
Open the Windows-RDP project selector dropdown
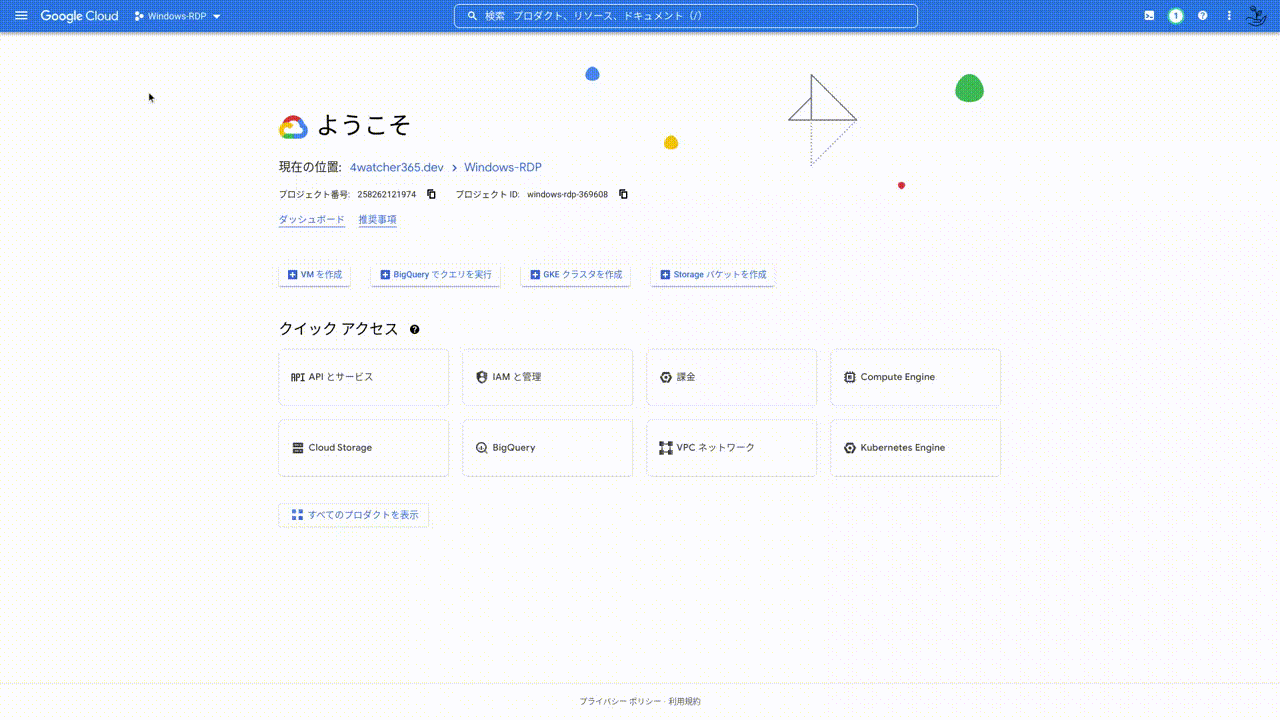coord(178,16)
